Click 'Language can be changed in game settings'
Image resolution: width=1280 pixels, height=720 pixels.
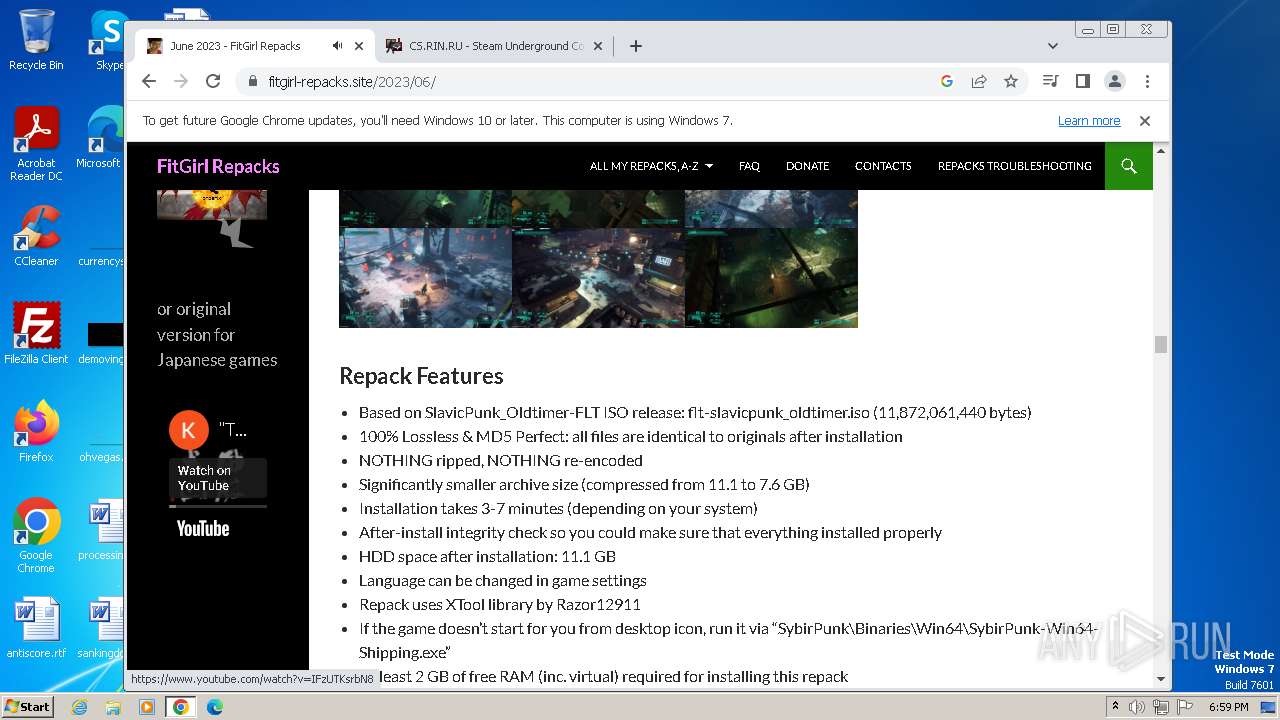[503, 580]
